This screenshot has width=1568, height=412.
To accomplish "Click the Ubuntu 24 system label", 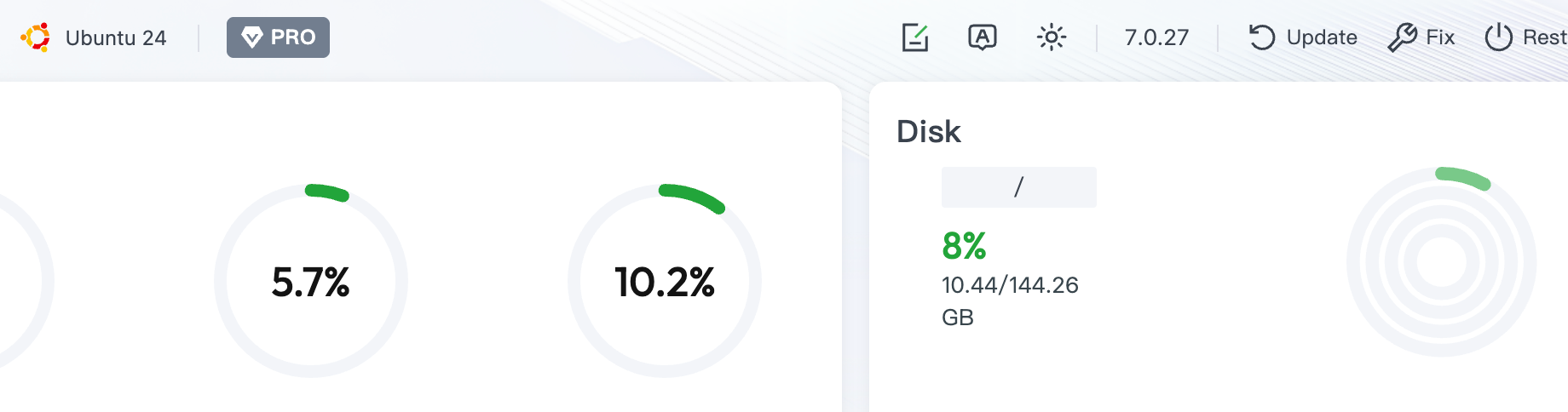I will tap(116, 38).
